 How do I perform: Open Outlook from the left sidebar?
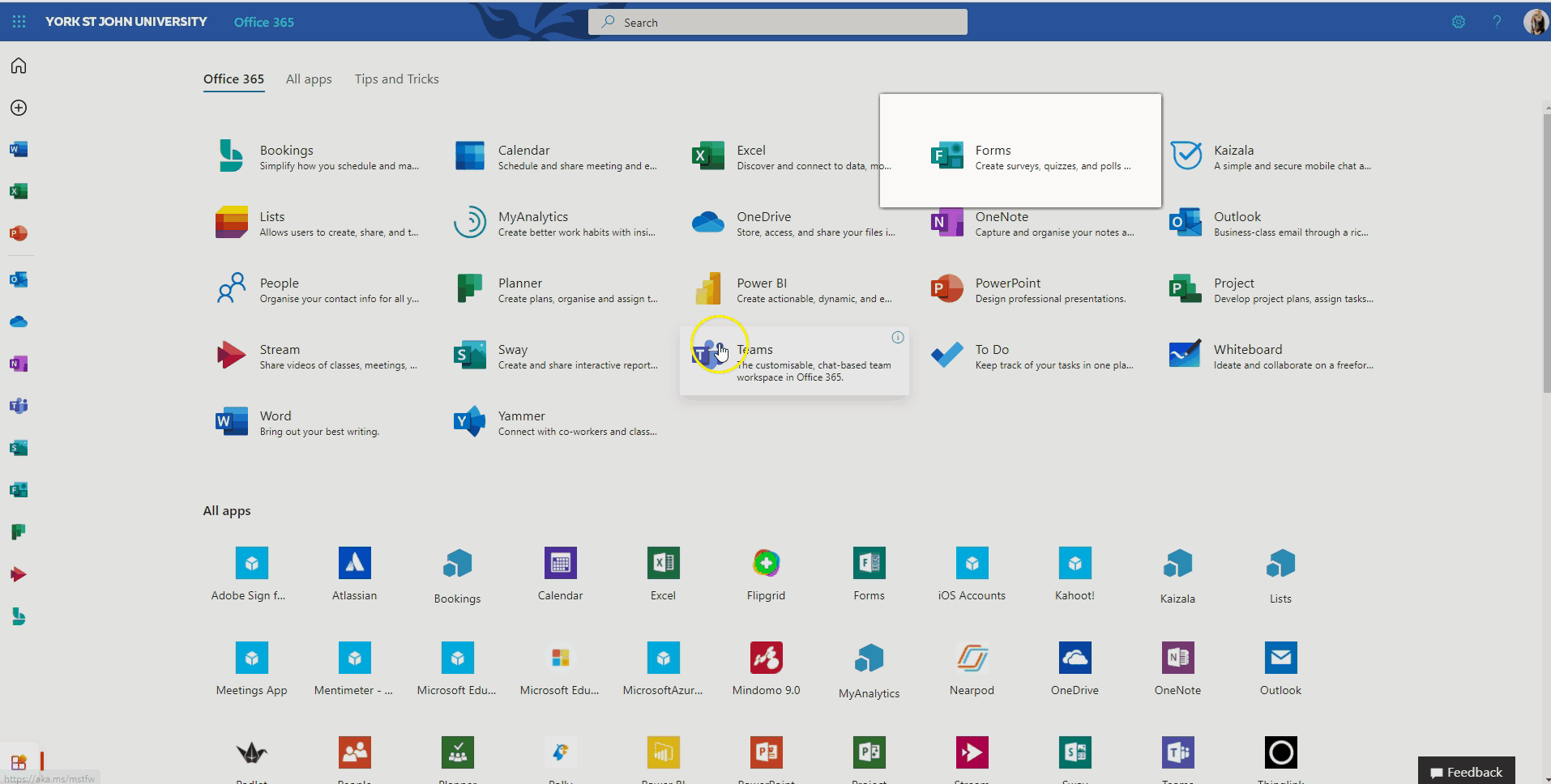coord(19,279)
